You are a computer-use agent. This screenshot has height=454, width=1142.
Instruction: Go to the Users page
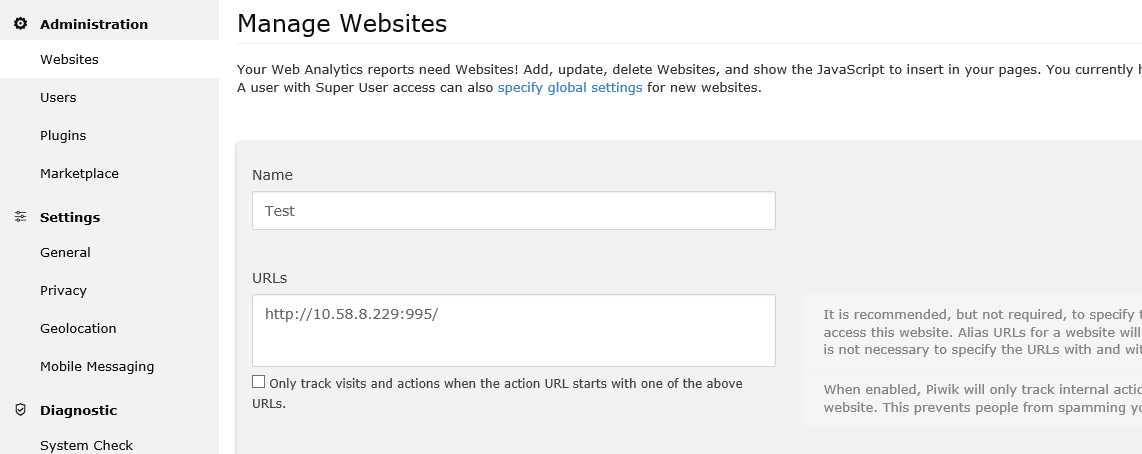pos(58,98)
